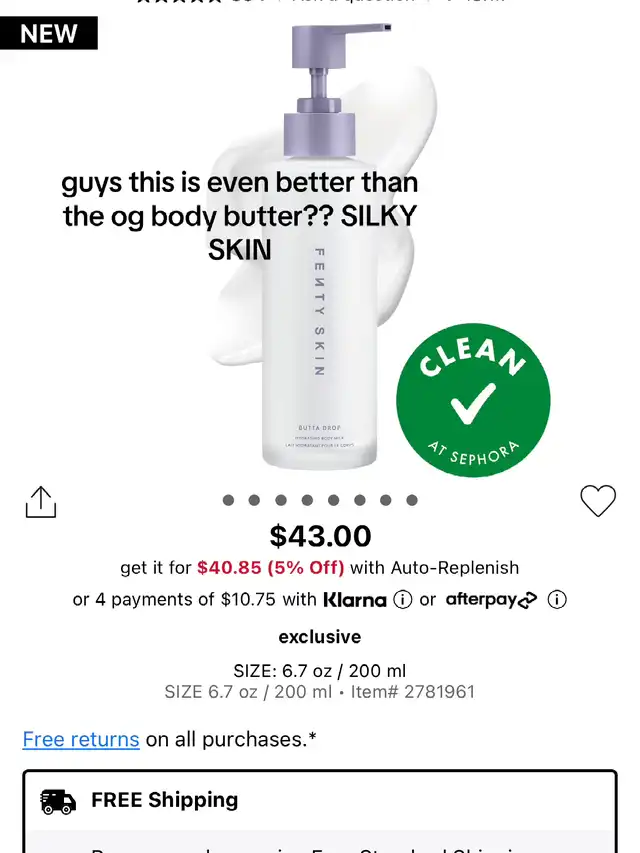
Task: Tap the $43.00 price
Action: [x=321, y=536]
